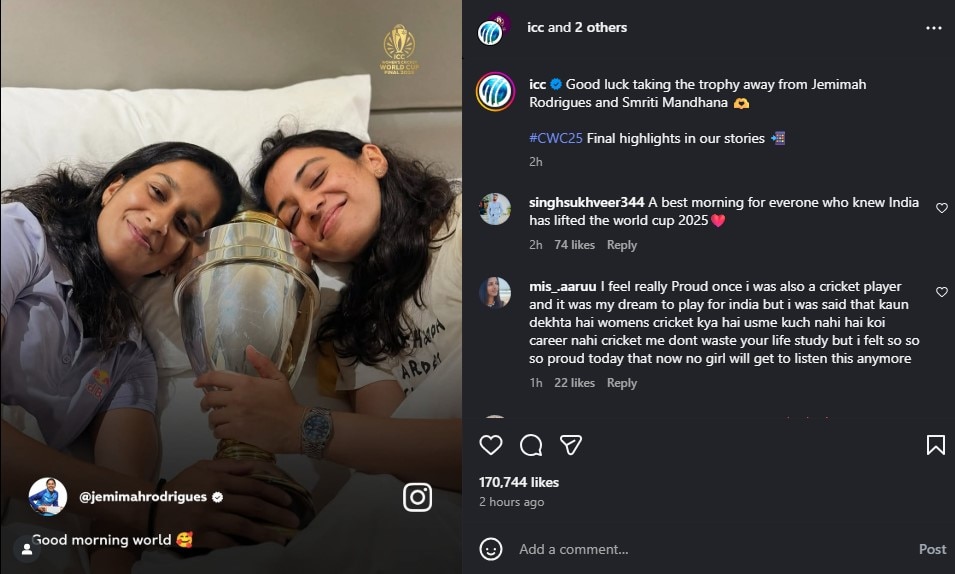View the 170,744 likes list
This screenshot has height=574, width=955.
518,482
